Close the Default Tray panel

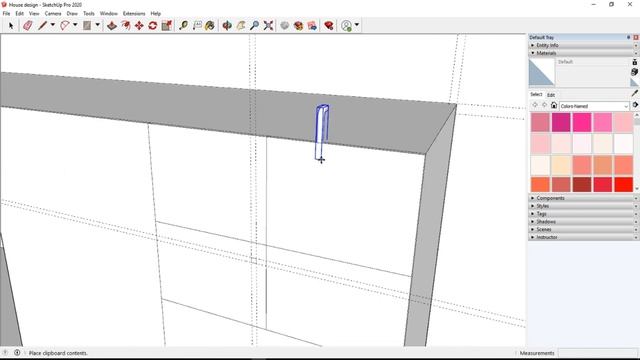pos(636,37)
